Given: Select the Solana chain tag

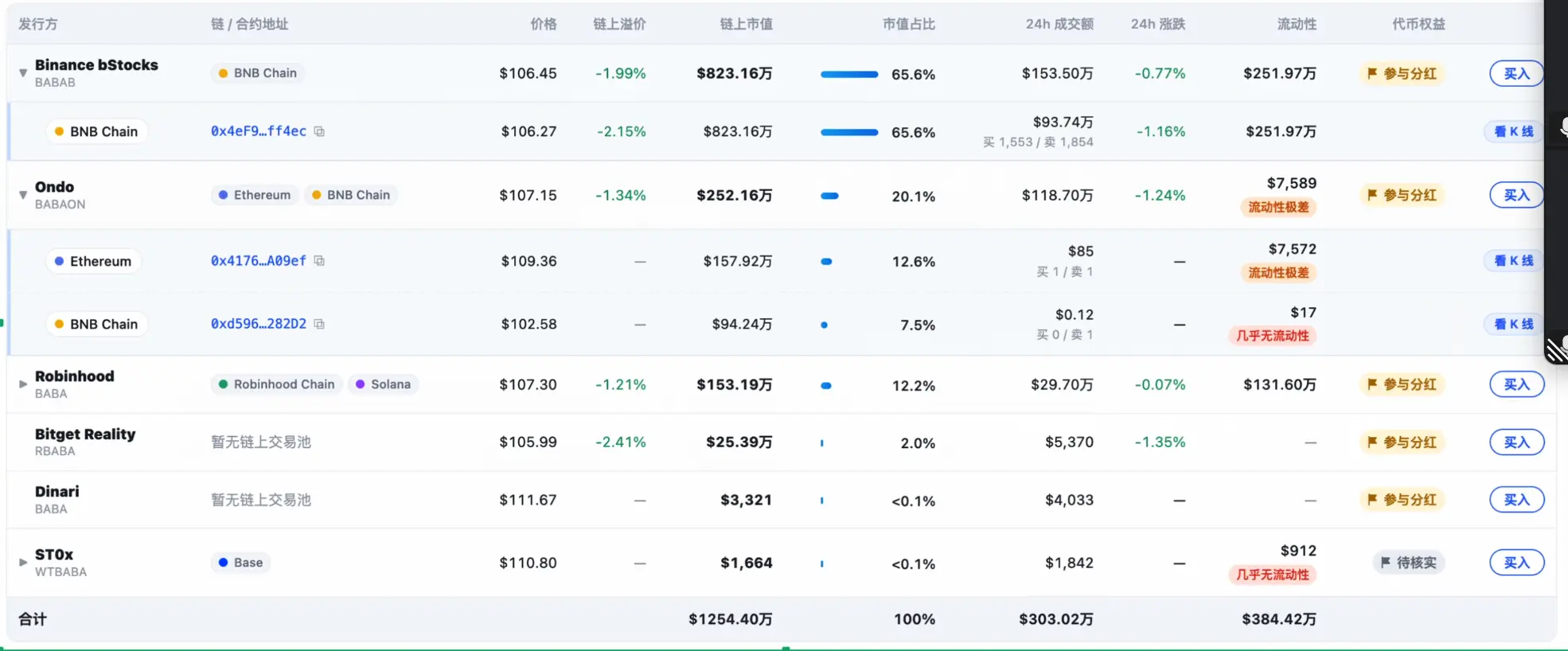Looking at the screenshot, I should (384, 384).
